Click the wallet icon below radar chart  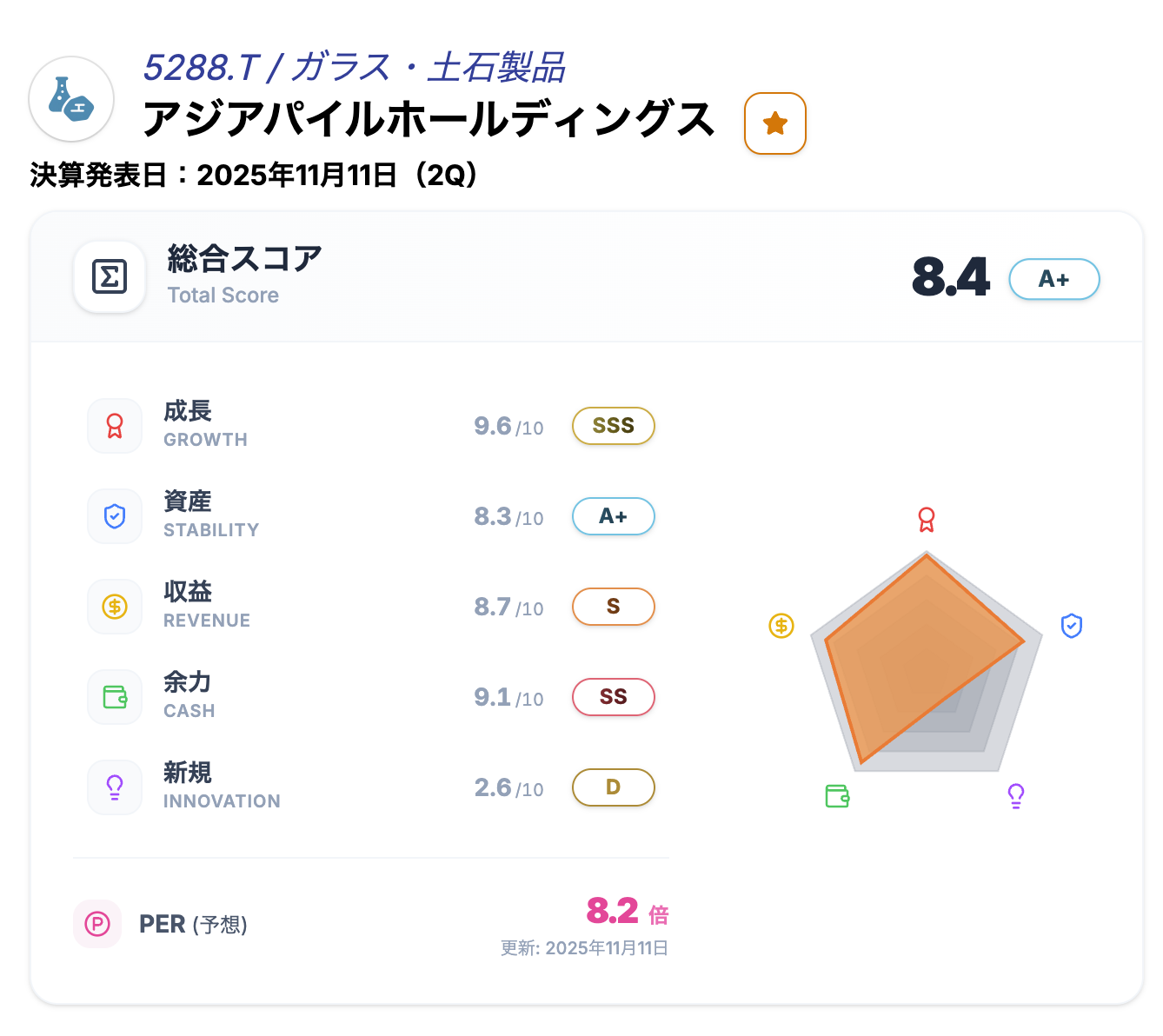coord(837,795)
